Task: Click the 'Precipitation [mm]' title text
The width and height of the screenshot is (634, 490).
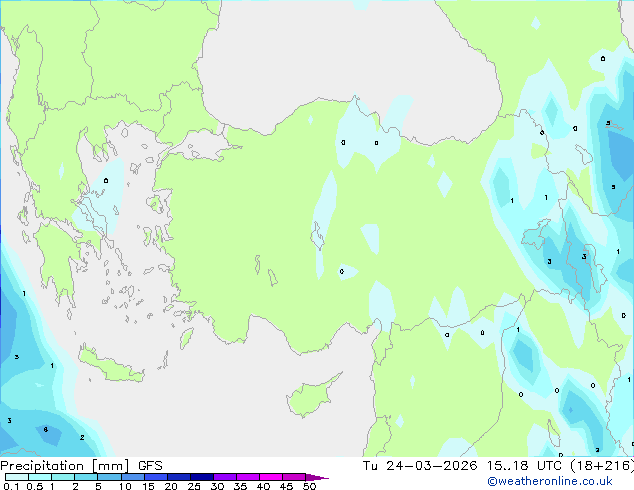Action: tap(64, 466)
